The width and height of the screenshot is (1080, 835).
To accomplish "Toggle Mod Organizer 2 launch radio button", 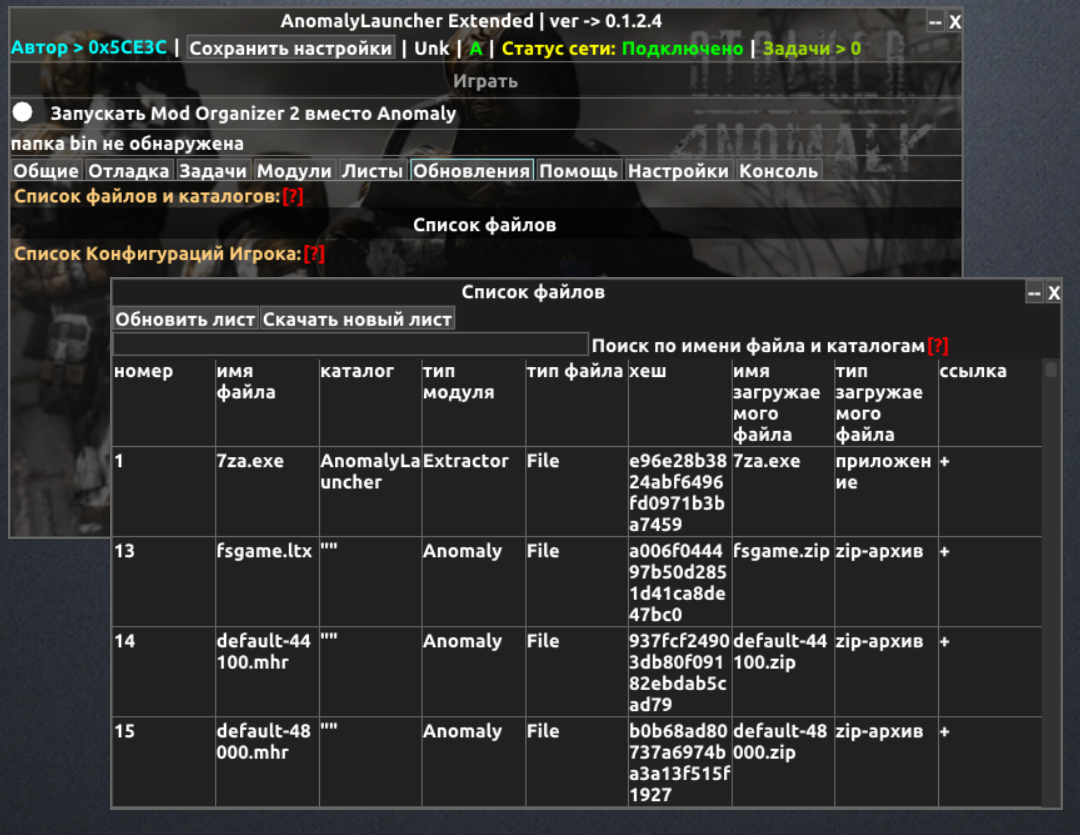I will point(23,112).
